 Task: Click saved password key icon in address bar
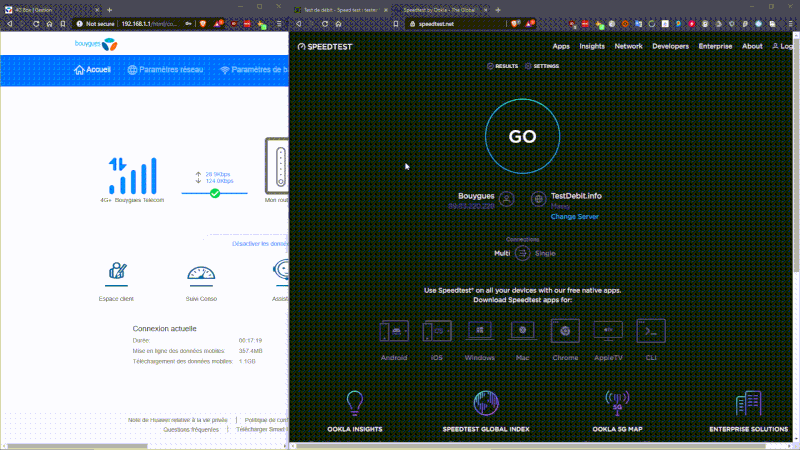point(188,23)
